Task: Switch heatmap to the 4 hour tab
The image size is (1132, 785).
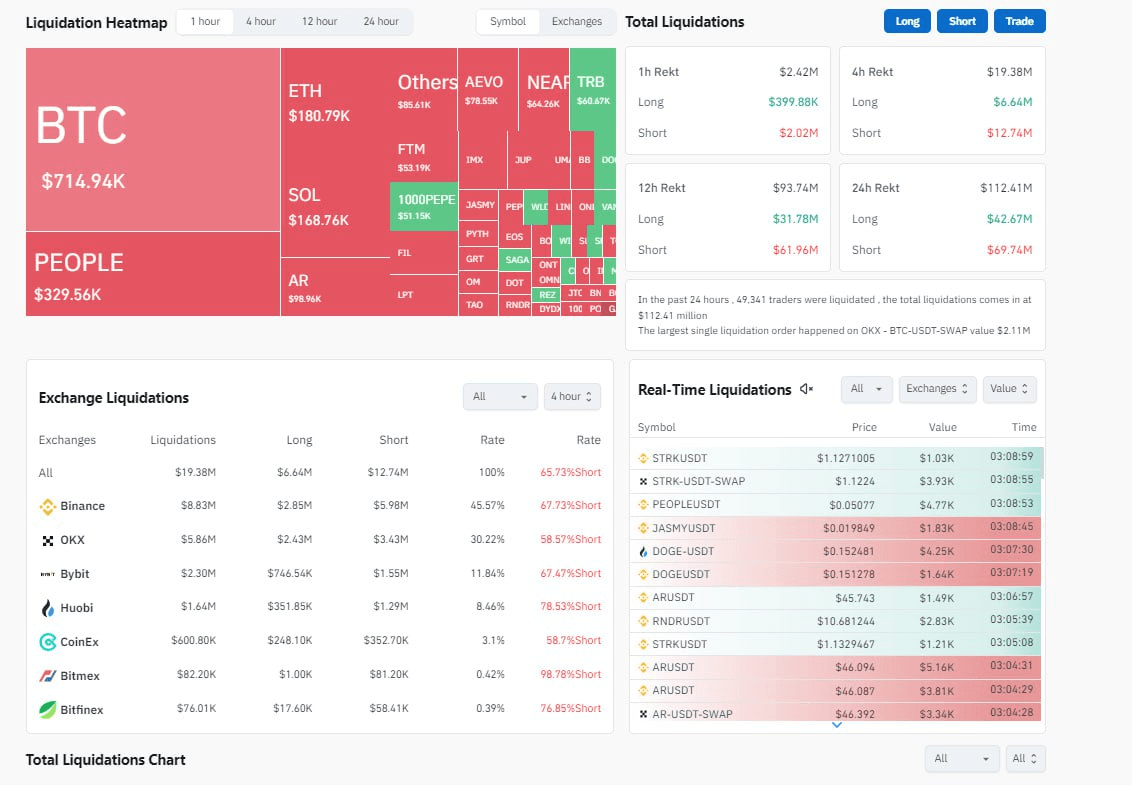Action: (261, 22)
